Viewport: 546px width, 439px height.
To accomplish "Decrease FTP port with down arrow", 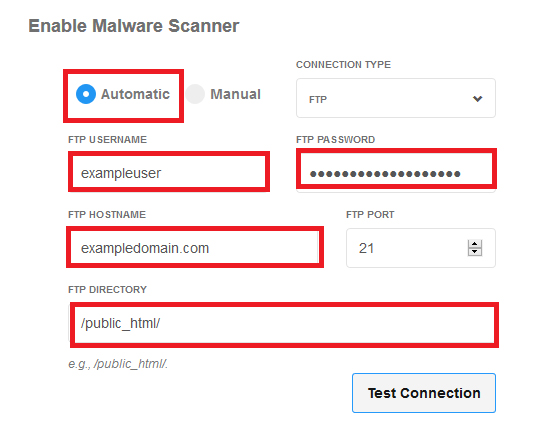I will [x=475, y=252].
